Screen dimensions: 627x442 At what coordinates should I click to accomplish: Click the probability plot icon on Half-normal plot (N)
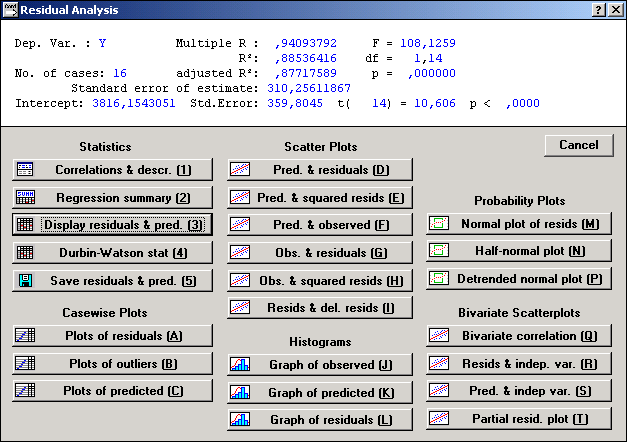[439, 250]
